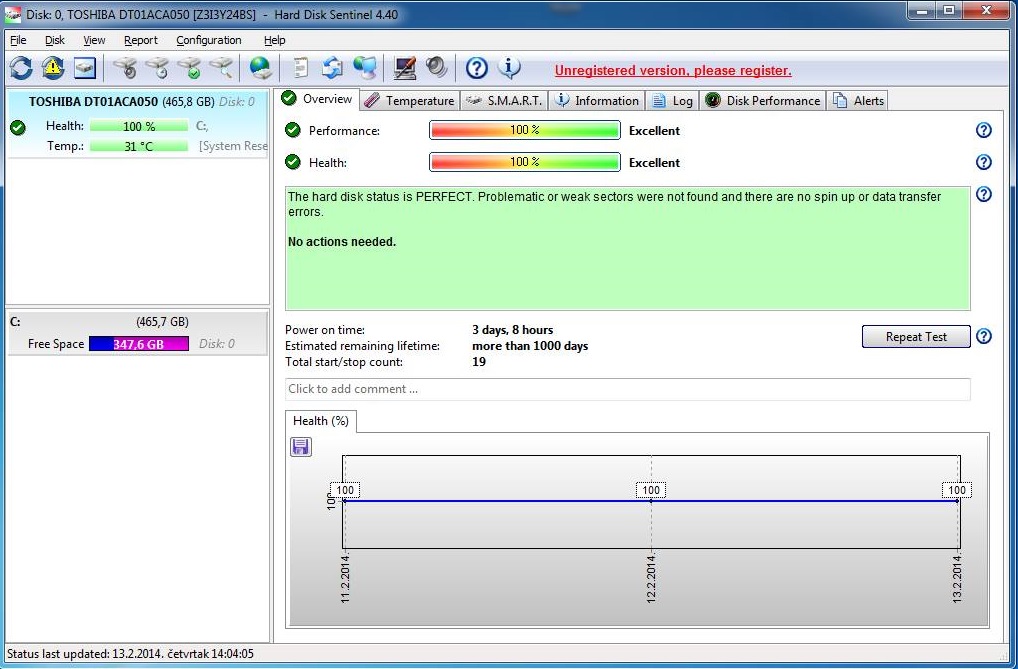Open the blue question mark help toolbar icon
The width and height of the screenshot is (1018, 669).
(x=477, y=68)
